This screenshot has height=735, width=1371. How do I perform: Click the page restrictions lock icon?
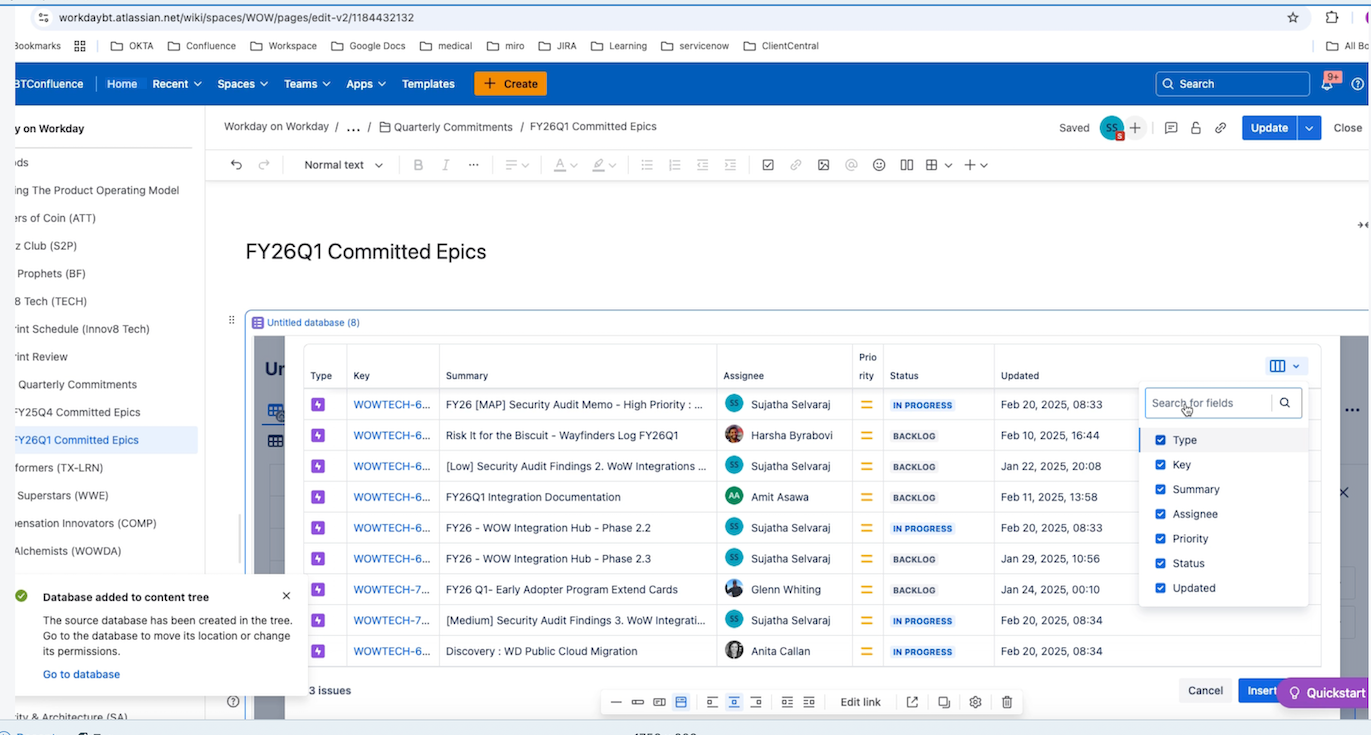point(1196,128)
